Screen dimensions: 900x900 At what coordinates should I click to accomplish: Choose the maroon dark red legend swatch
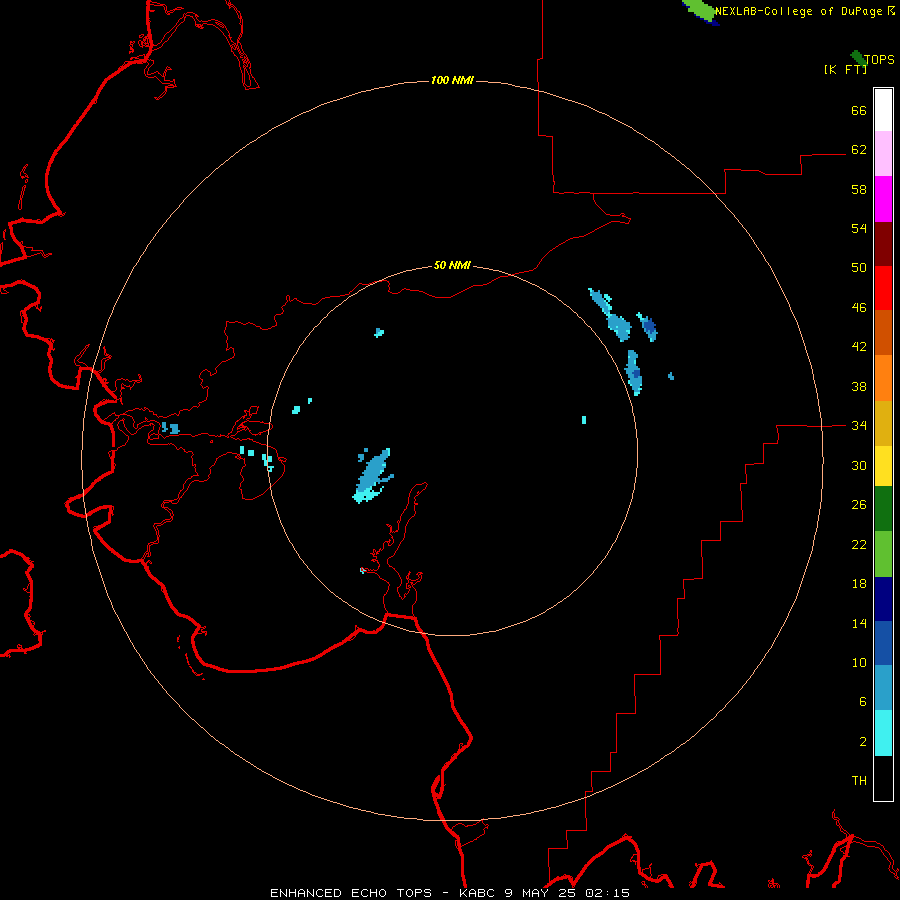click(x=883, y=244)
